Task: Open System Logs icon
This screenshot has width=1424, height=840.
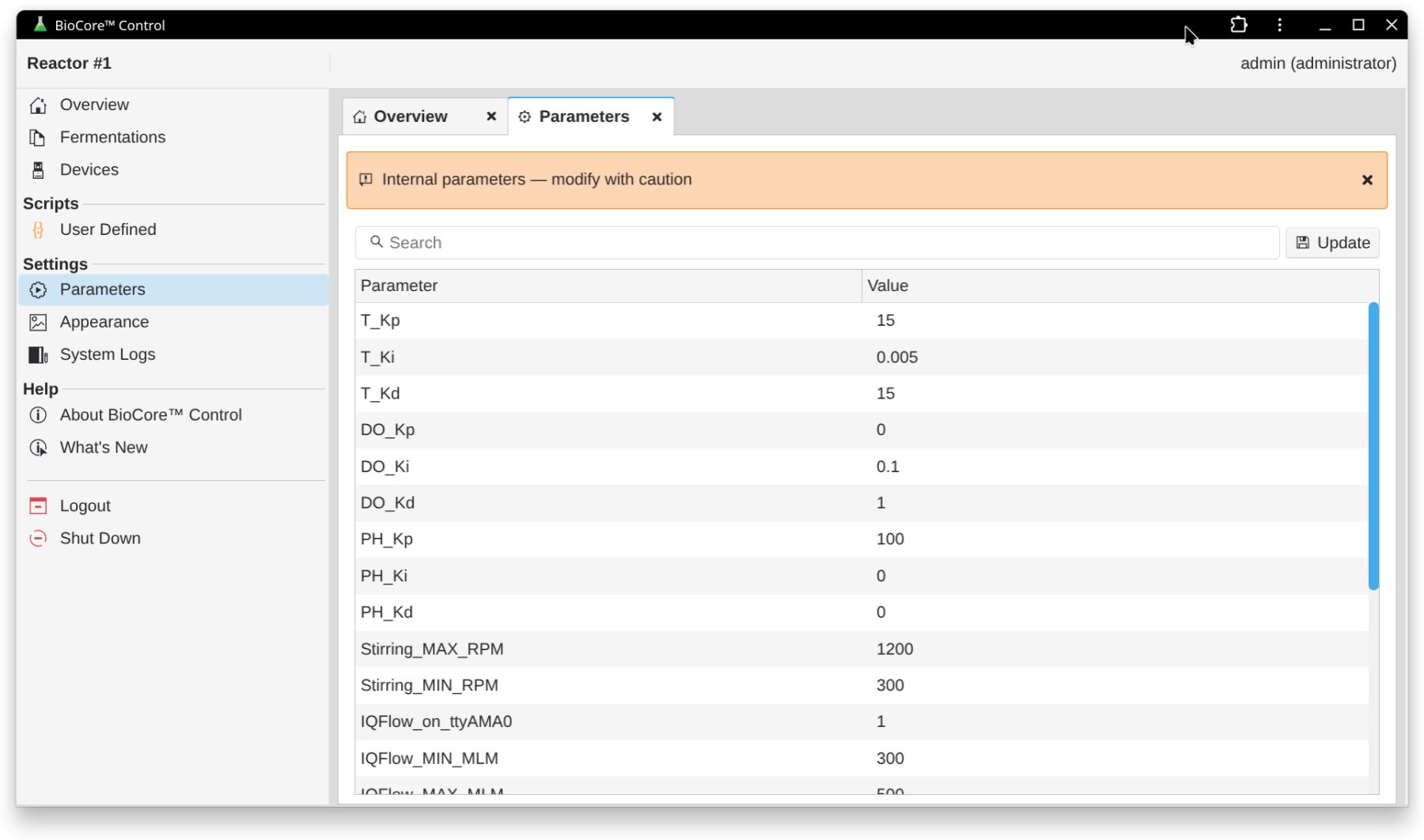Action: [38, 355]
